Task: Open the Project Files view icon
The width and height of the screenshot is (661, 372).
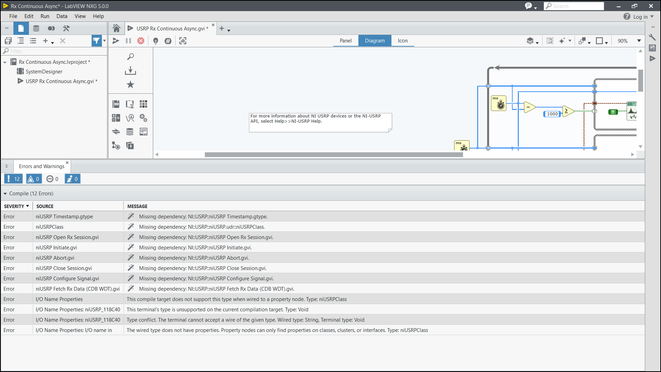Action: (x=21, y=28)
